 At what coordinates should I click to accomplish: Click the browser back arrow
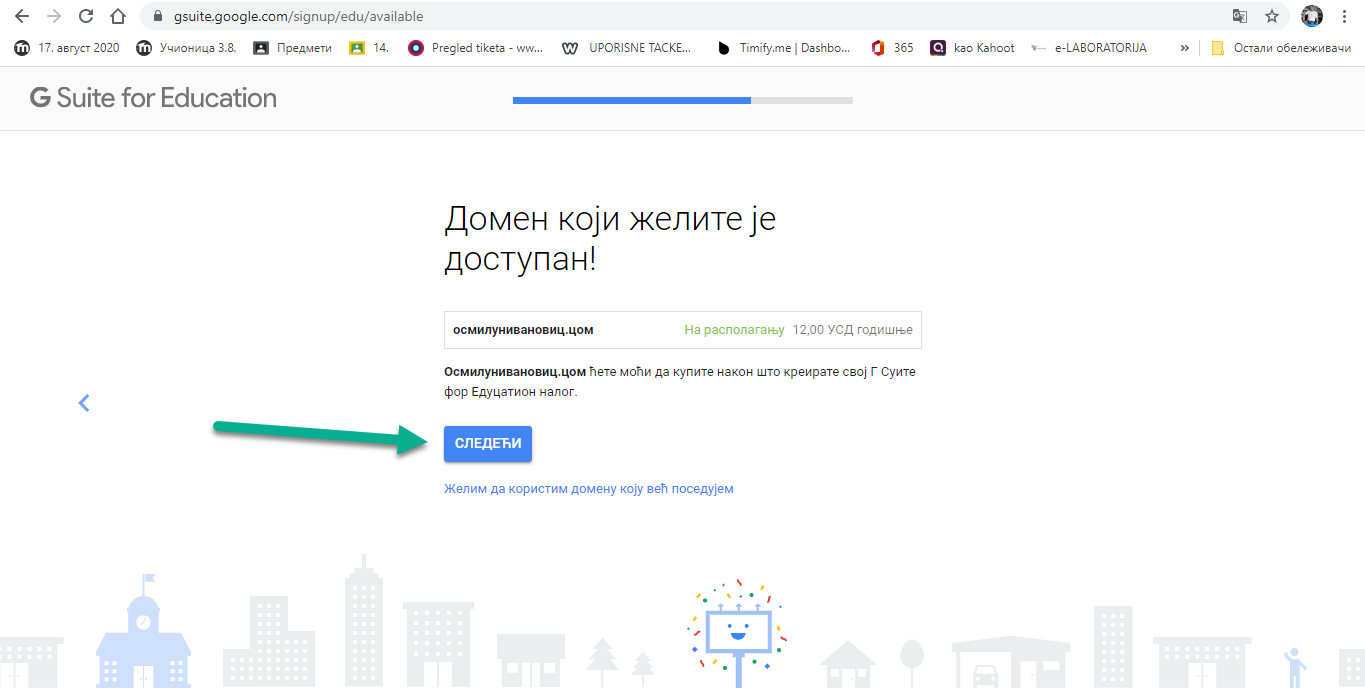(x=22, y=17)
